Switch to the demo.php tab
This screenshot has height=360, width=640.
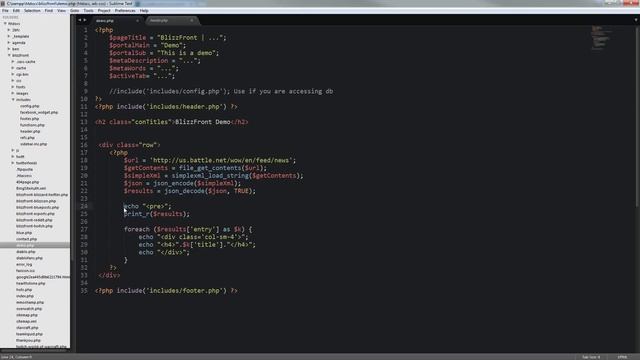coord(116,20)
